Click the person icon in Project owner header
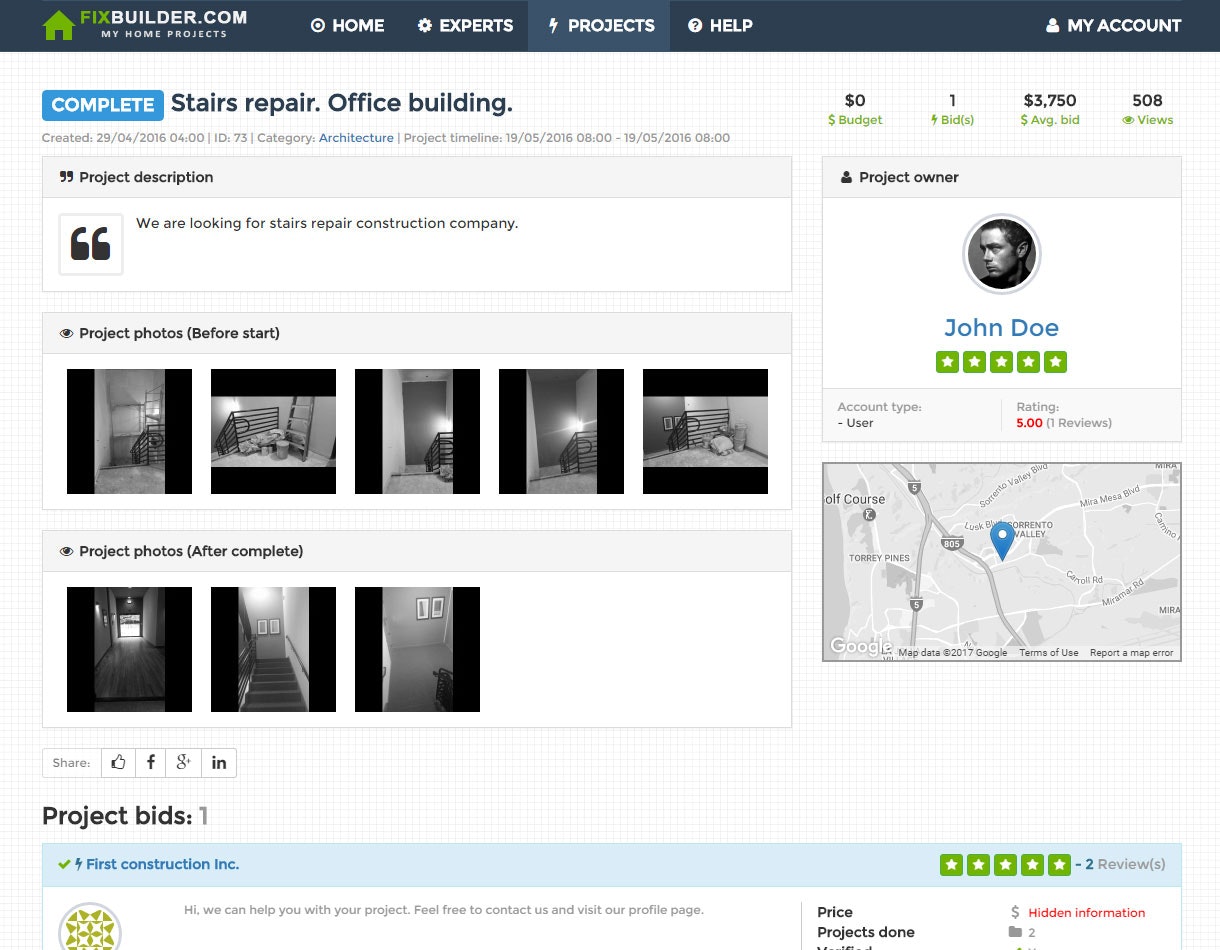The image size is (1220, 950). coord(845,177)
